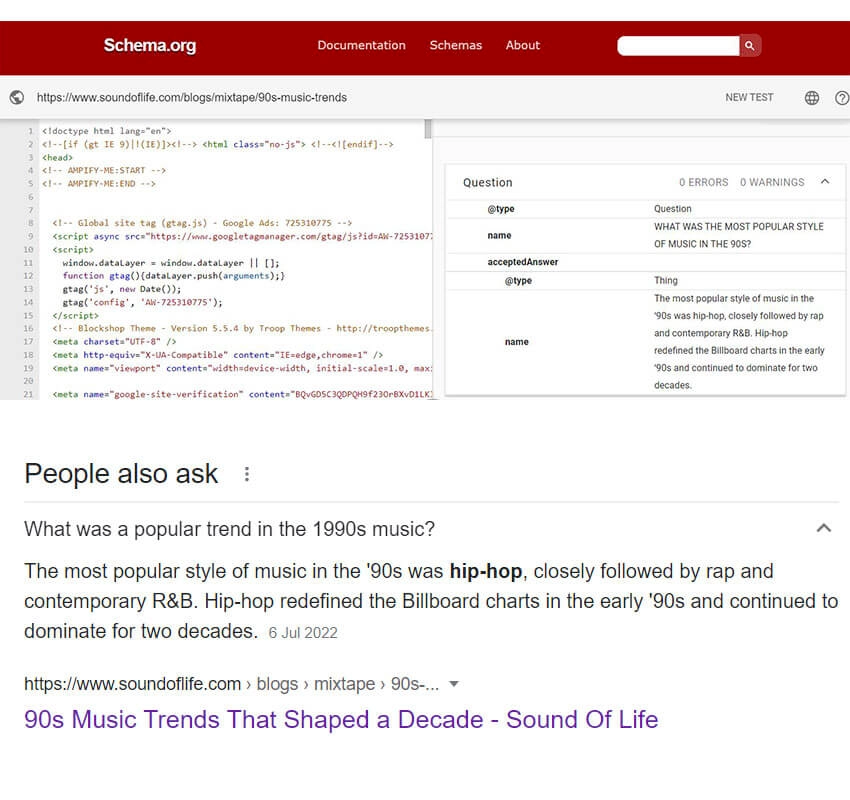Click the red search magnifier button
This screenshot has width=850, height=800.
(x=750, y=46)
